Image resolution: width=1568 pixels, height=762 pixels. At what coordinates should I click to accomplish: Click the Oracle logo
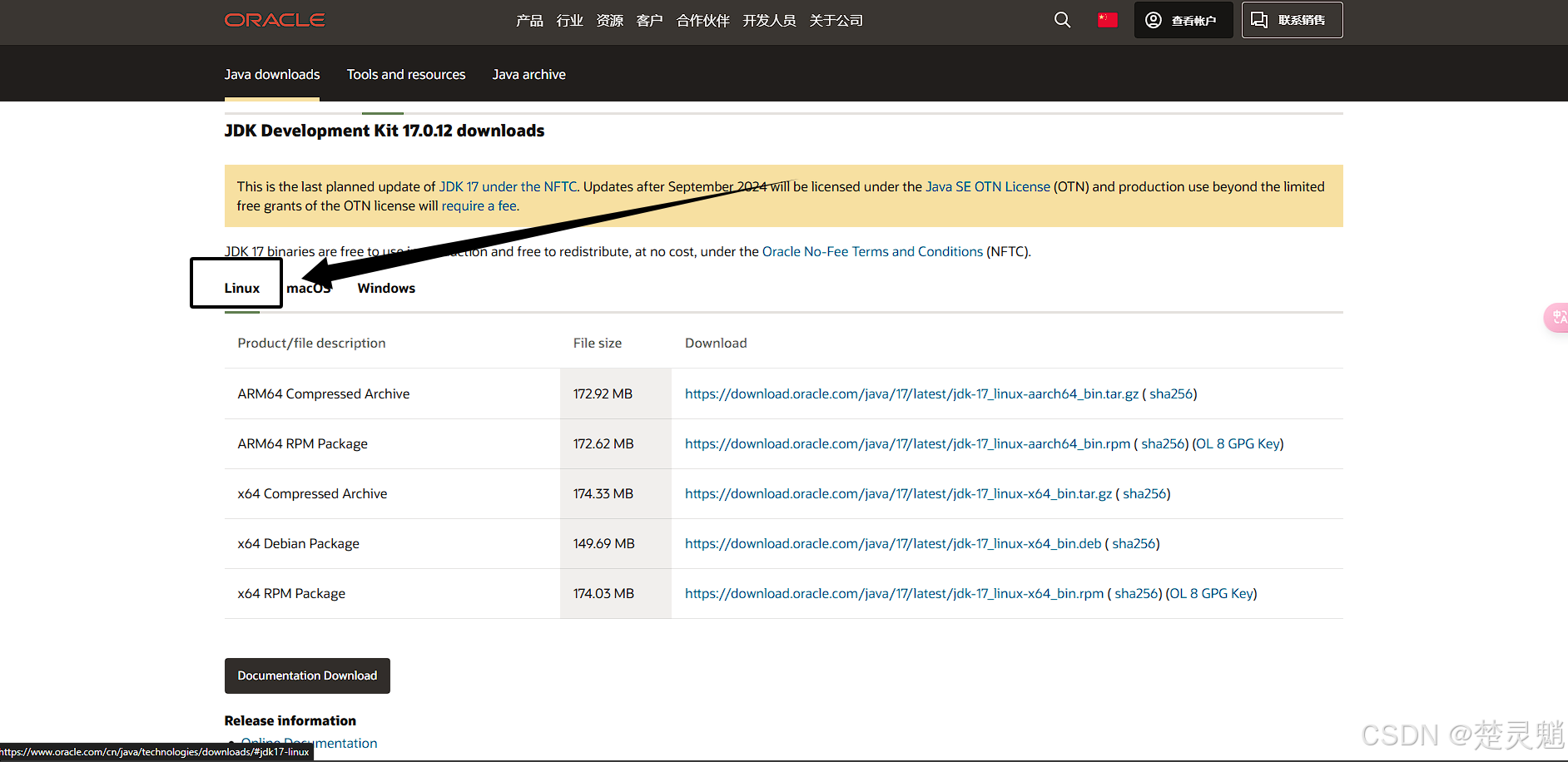[x=275, y=20]
